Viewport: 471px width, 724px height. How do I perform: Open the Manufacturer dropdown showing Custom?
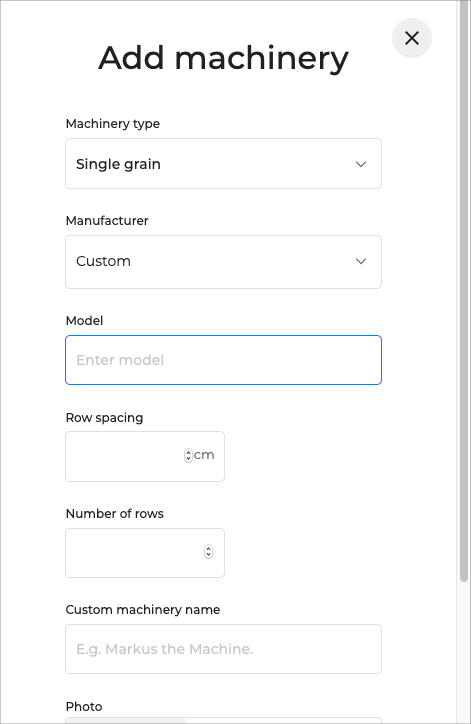pyautogui.click(x=223, y=262)
